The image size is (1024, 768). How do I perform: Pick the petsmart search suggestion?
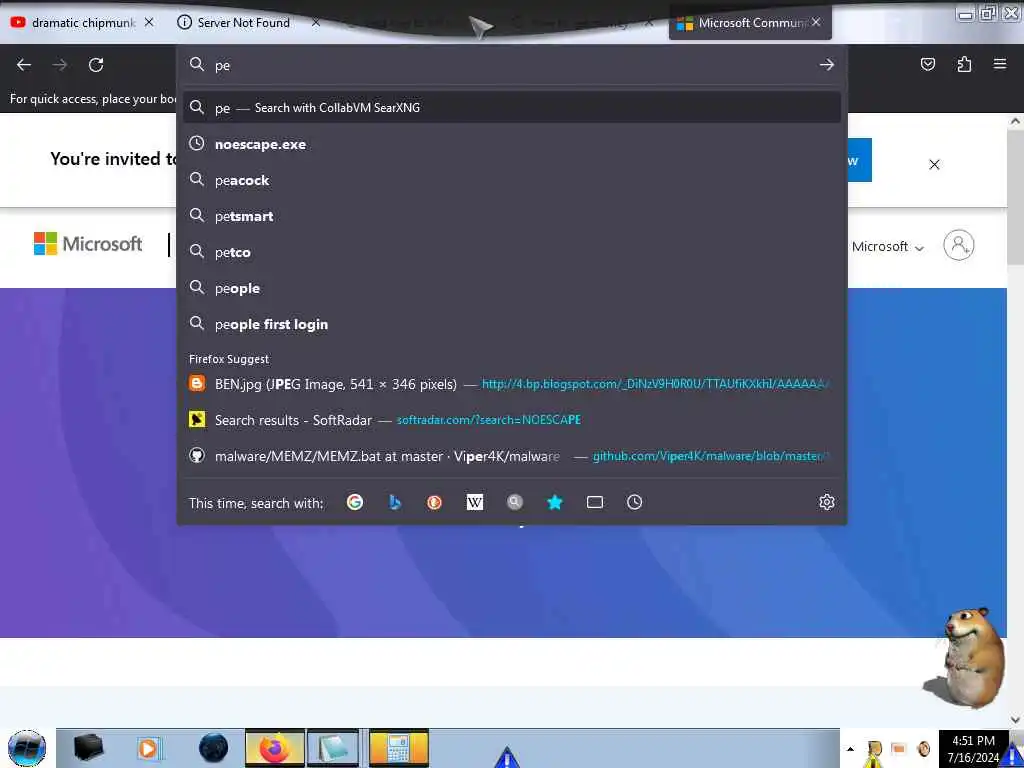pyautogui.click(x=512, y=216)
